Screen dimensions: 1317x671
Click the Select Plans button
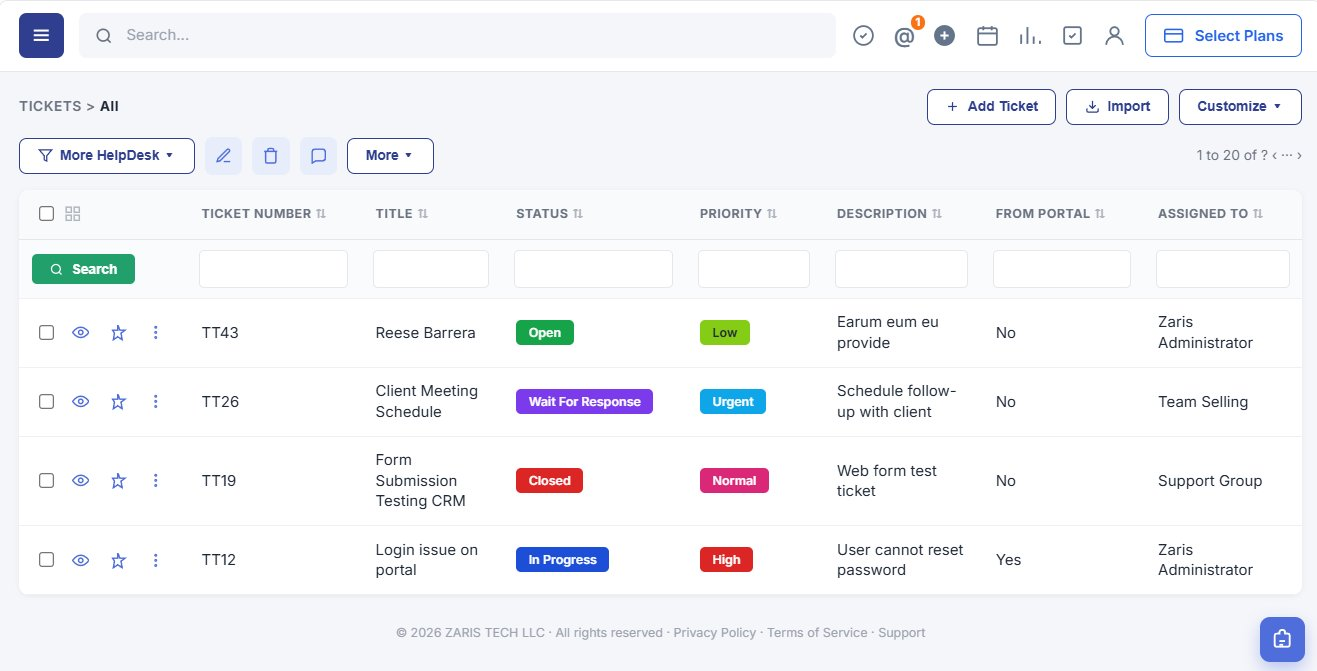(x=1223, y=36)
